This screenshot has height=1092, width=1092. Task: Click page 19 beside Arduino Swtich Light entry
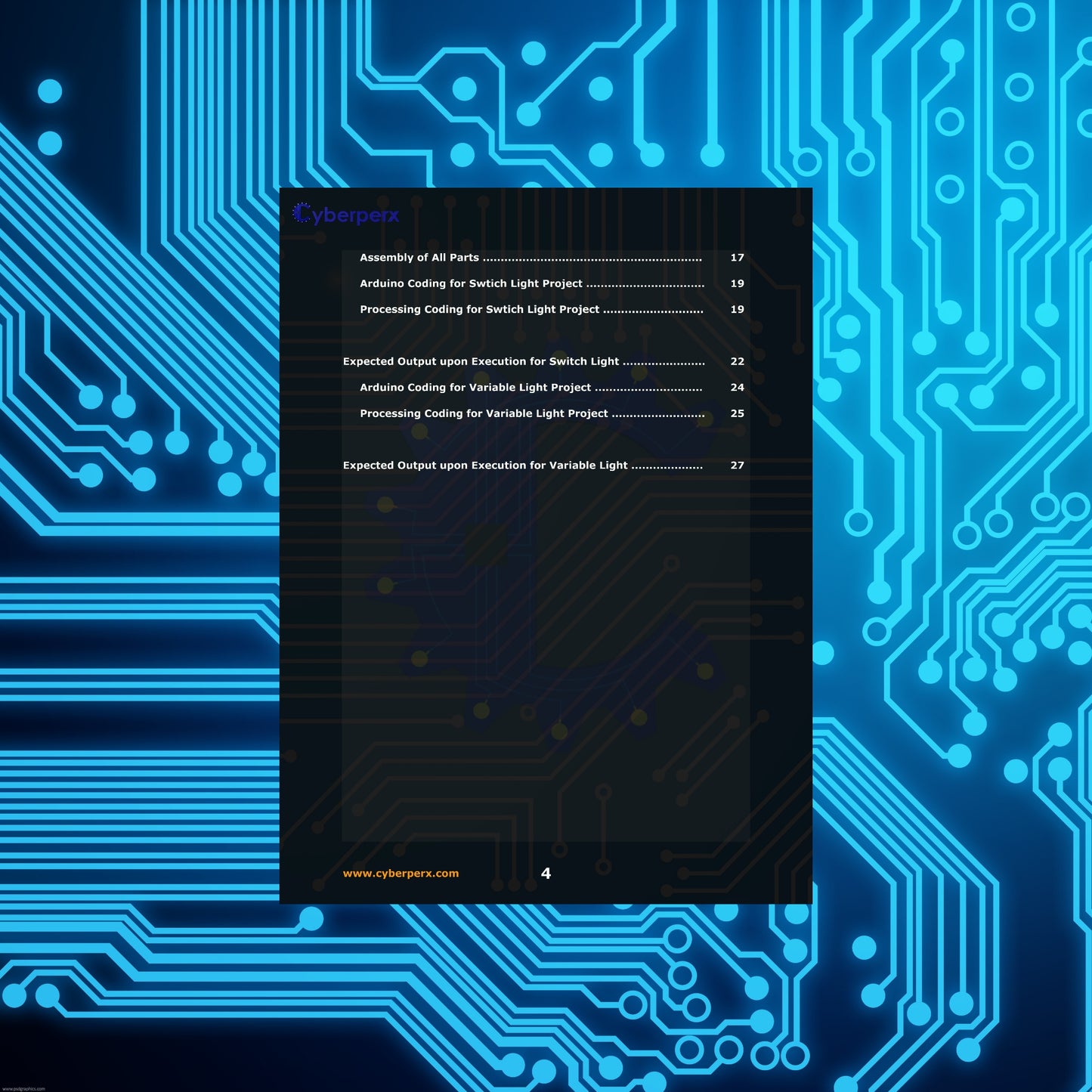tap(737, 283)
